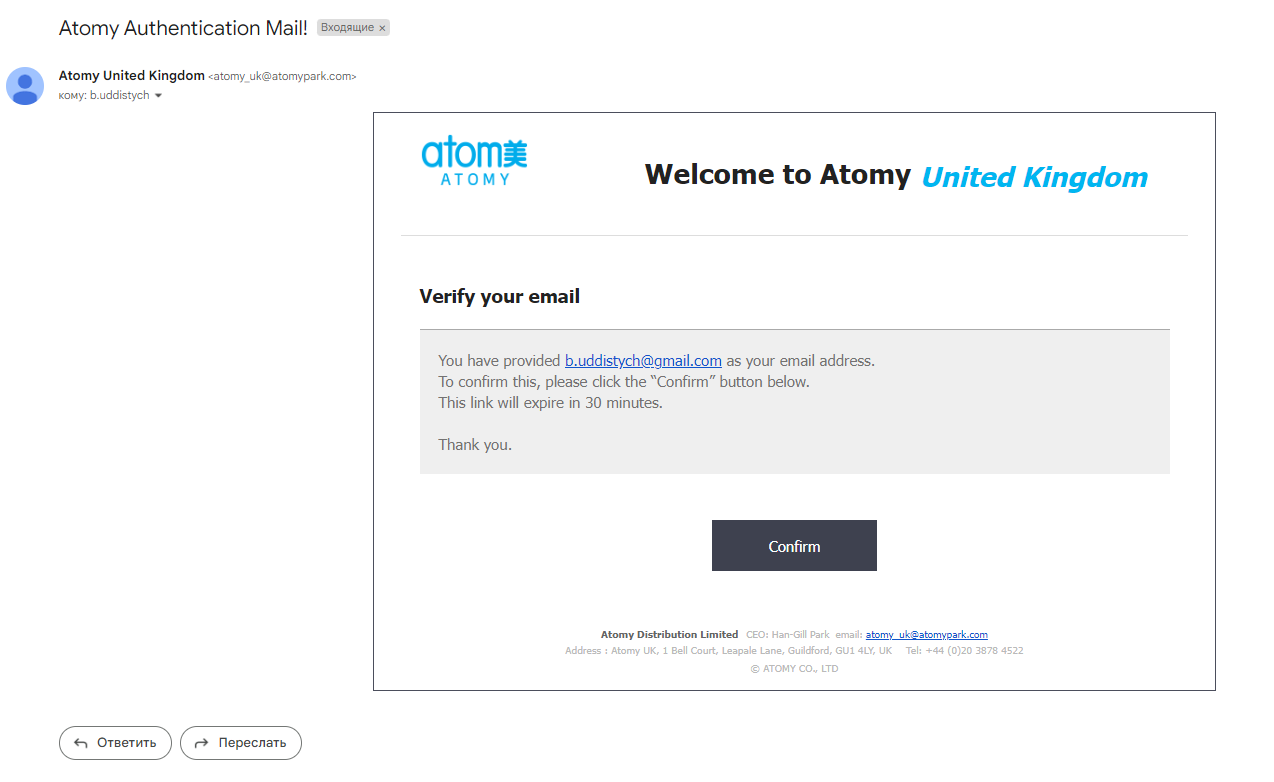This screenshot has width=1274, height=782.
Task: Click the subject Atomy Authentication Mail!
Action: point(183,28)
